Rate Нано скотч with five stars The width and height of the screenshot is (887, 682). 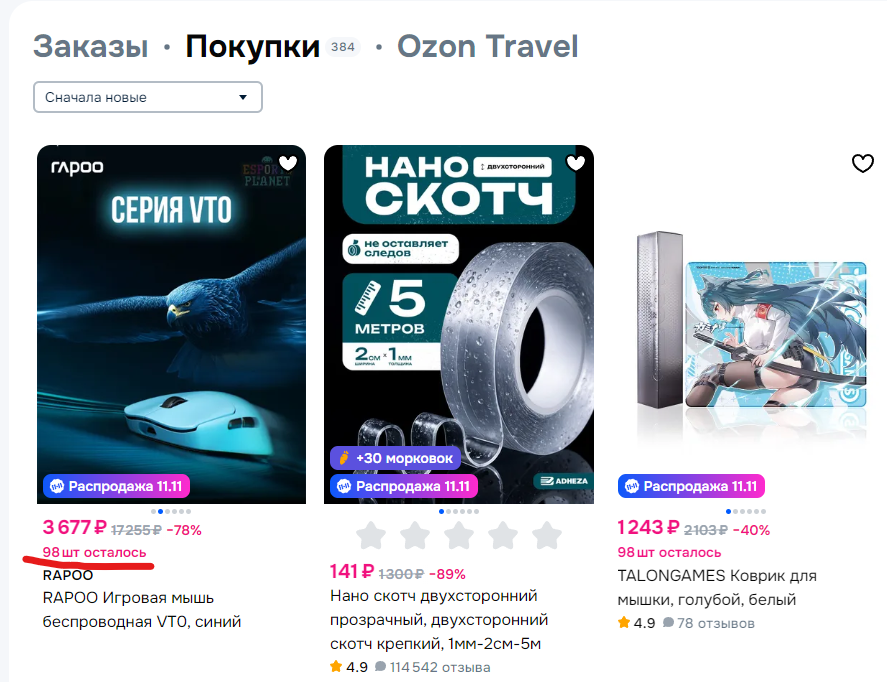(x=547, y=536)
